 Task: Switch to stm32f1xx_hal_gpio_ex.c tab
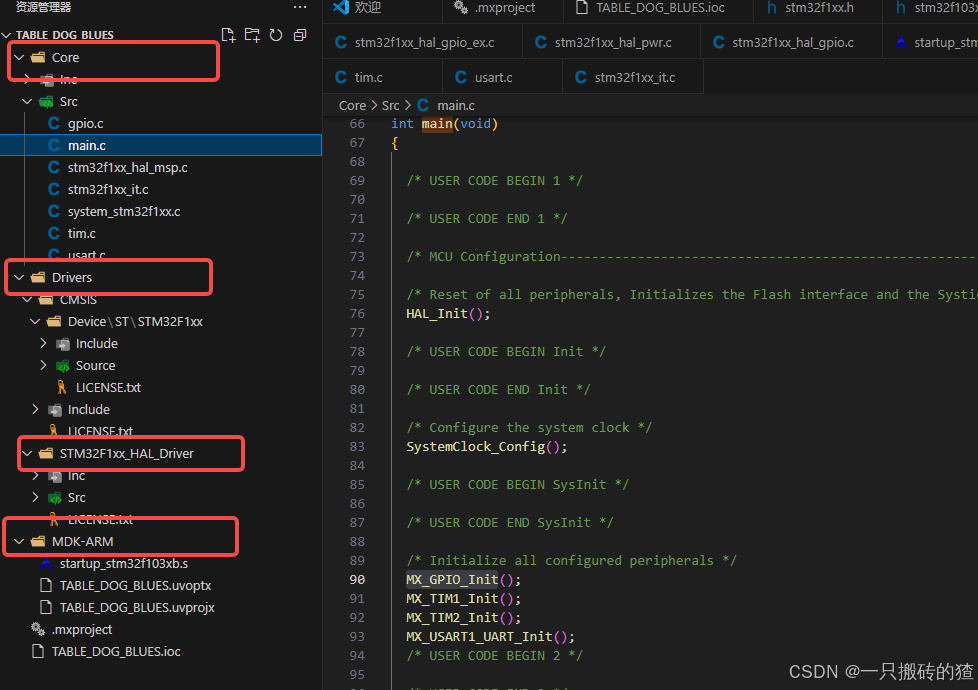pyautogui.click(x=424, y=42)
